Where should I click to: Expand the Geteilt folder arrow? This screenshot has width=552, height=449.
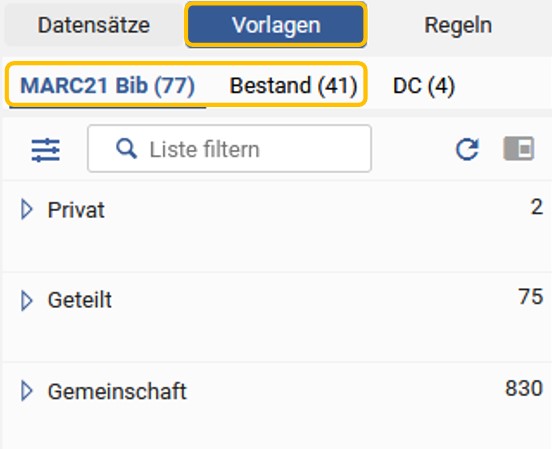point(27,300)
